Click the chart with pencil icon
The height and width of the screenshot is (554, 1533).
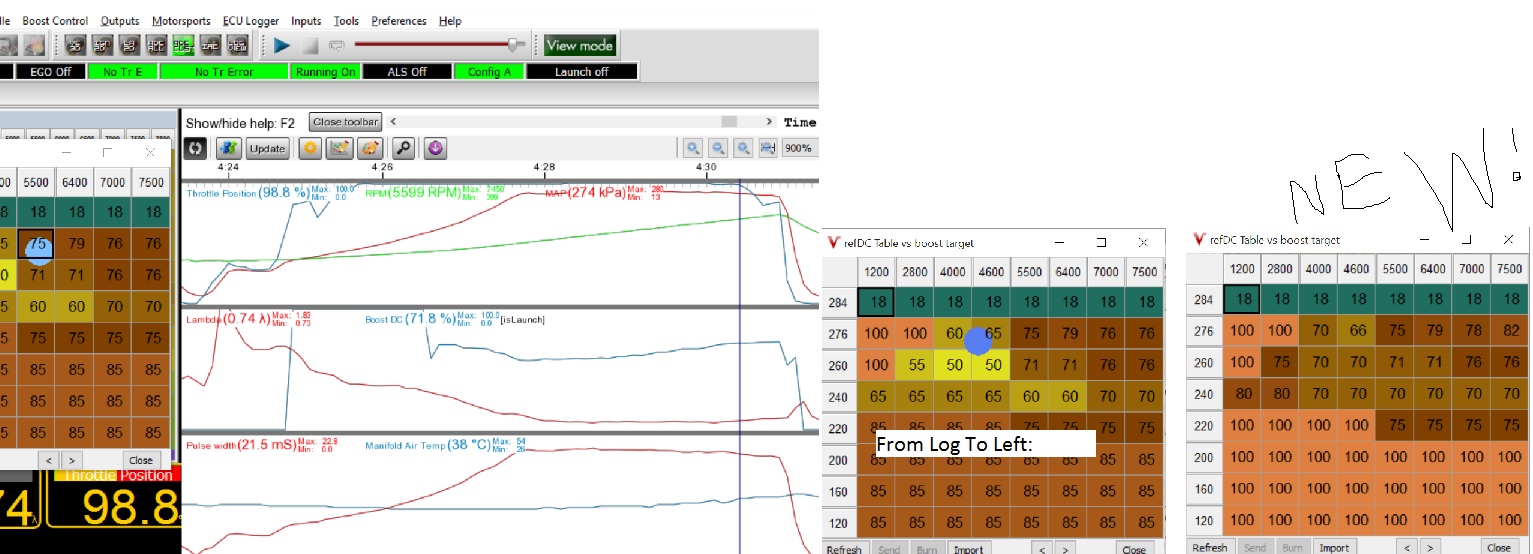(x=340, y=148)
